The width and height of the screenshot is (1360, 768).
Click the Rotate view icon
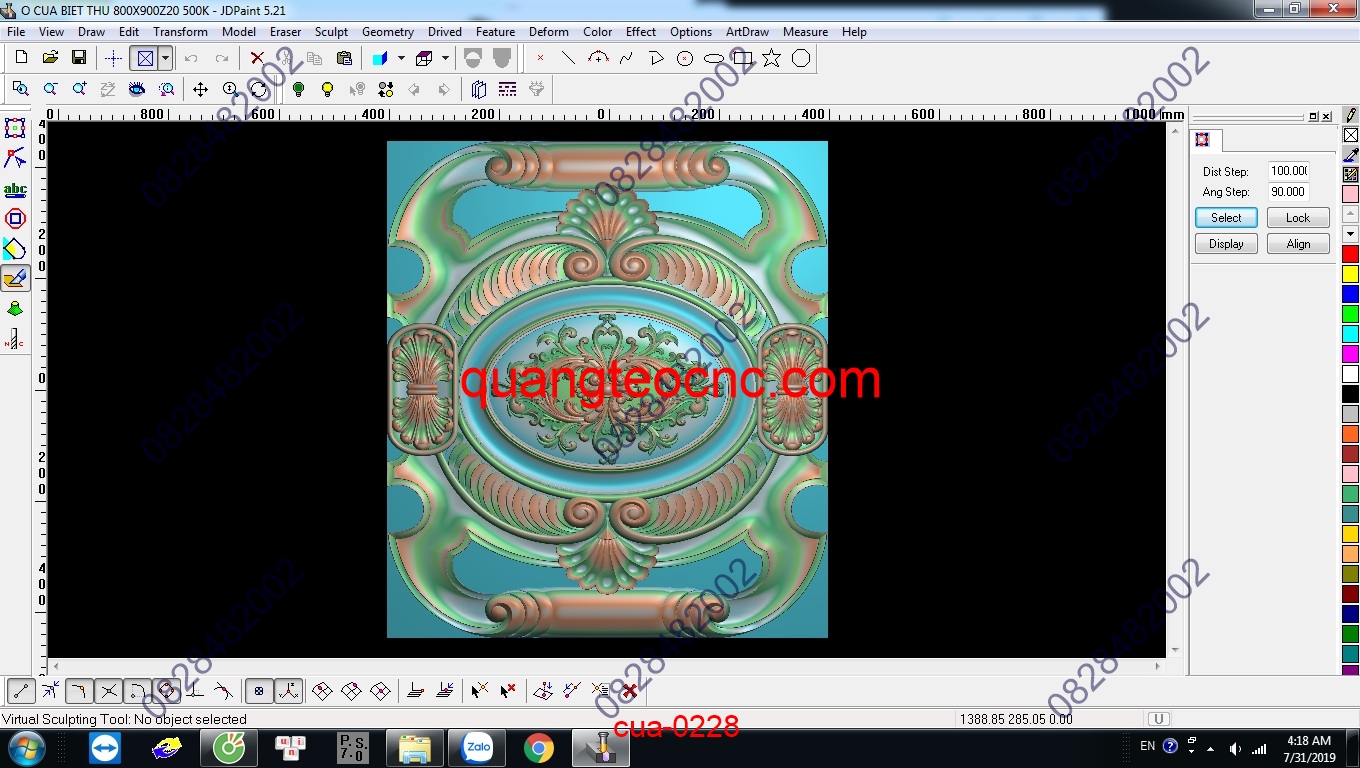[259, 88]
